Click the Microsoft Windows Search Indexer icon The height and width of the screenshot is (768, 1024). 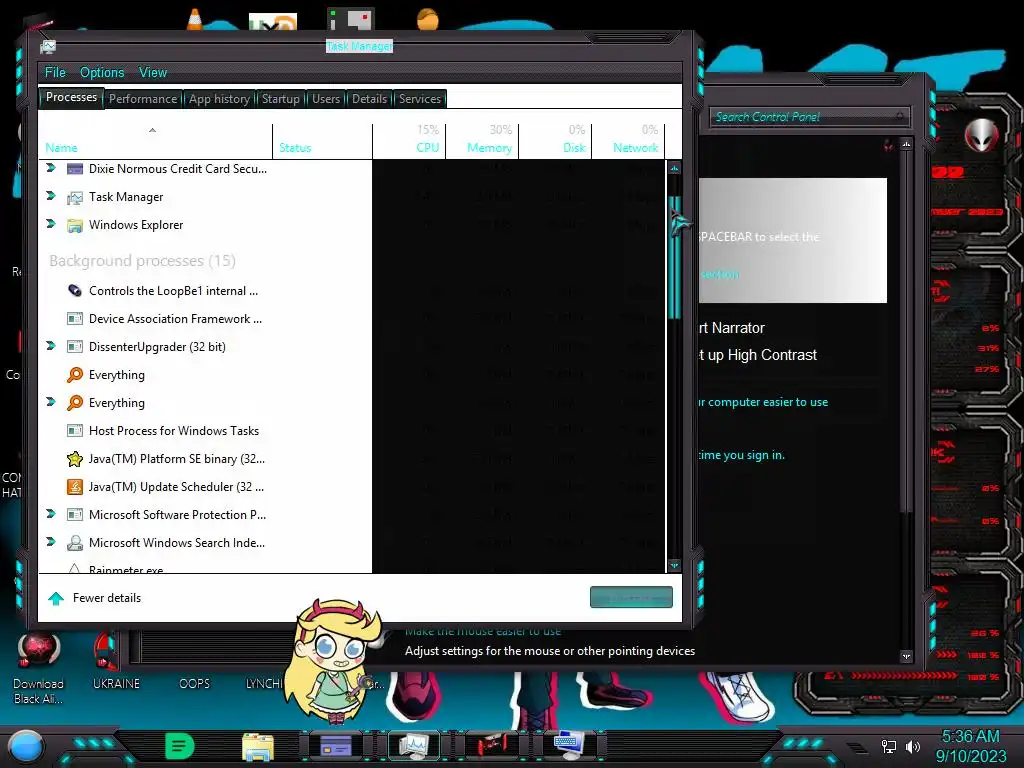[75, 543]
